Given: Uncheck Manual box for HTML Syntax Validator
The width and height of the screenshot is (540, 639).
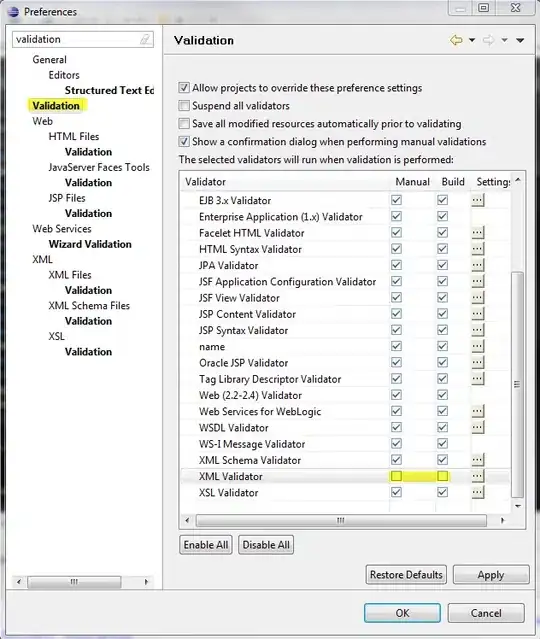Looking at the screenshot, I should click(x=396, y=249).
